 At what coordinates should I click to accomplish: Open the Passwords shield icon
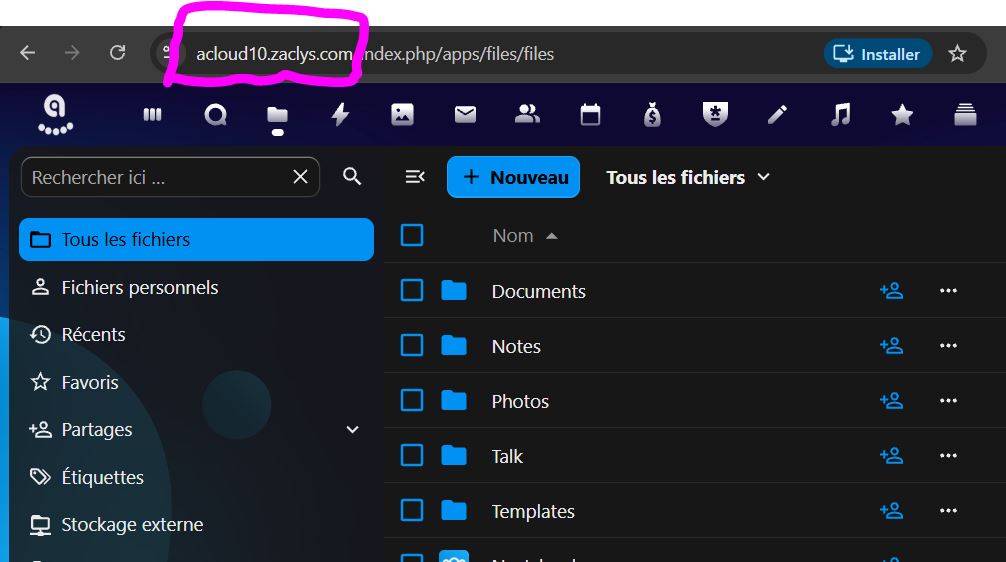click(x=715, y=115)
